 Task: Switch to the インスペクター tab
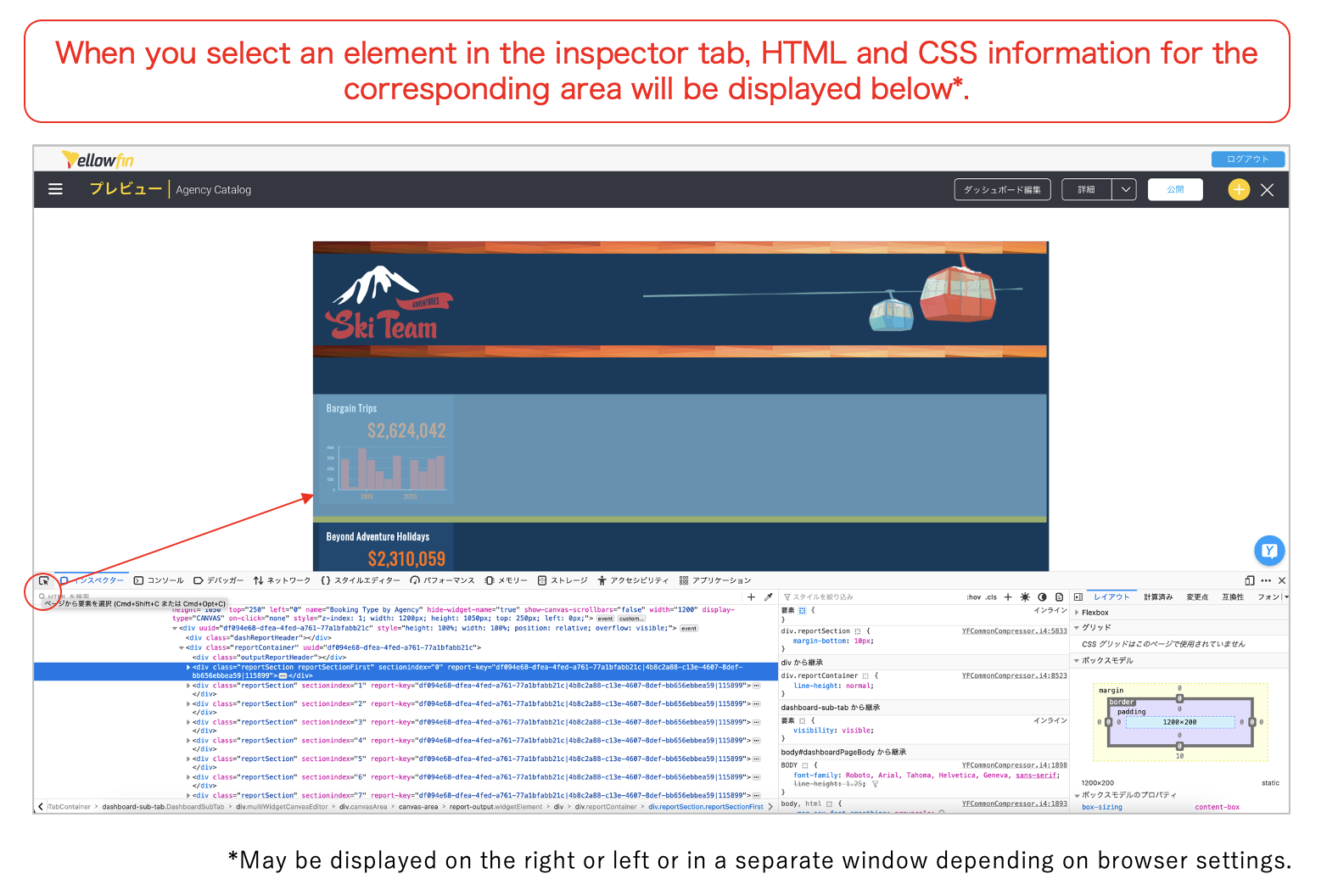(x=92, y=581)
